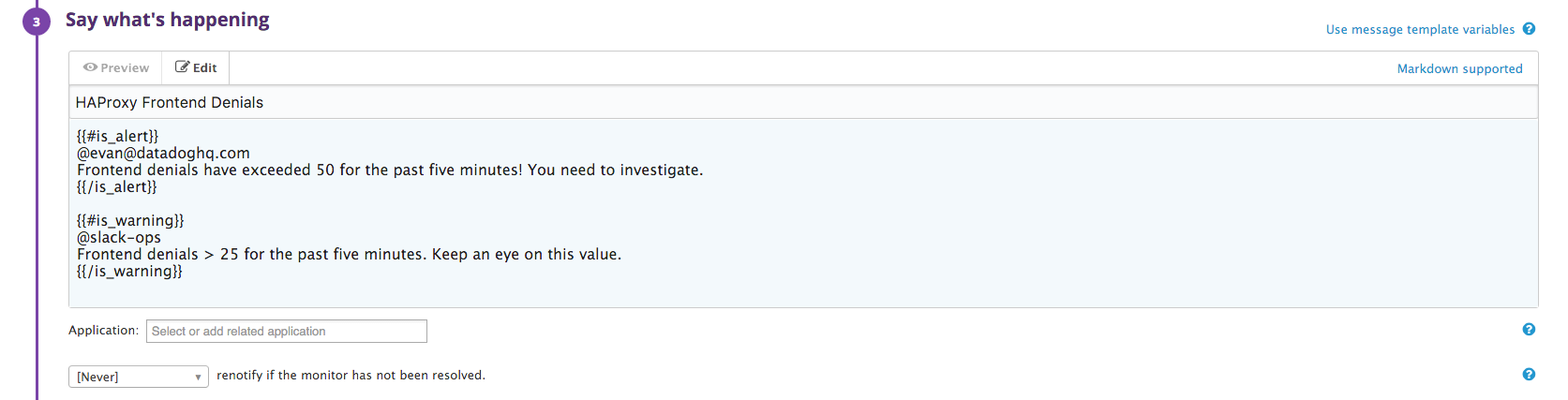Switch to the Preview tab
Screen dimensions: 1568x400
point(115,67)
